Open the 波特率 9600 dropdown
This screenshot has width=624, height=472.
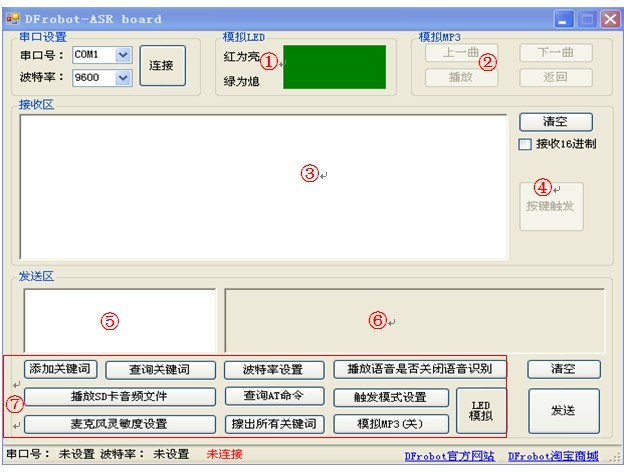click(123, 78)
